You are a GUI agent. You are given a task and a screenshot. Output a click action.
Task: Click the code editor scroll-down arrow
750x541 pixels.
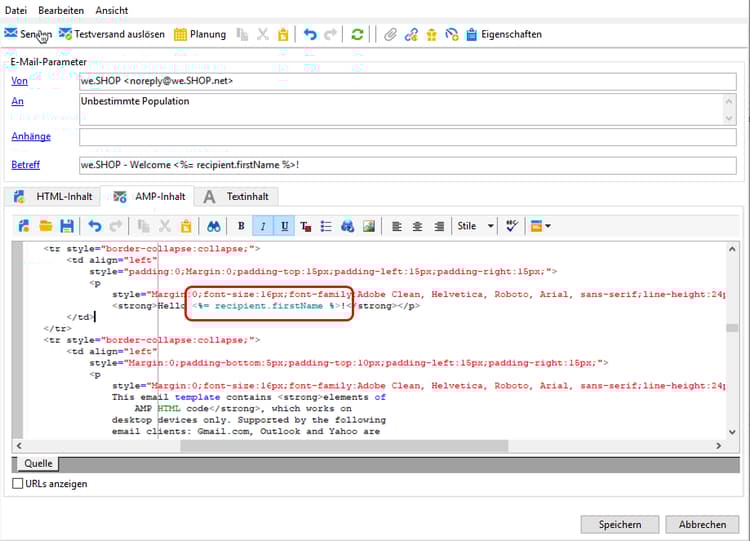coord(732,432)
